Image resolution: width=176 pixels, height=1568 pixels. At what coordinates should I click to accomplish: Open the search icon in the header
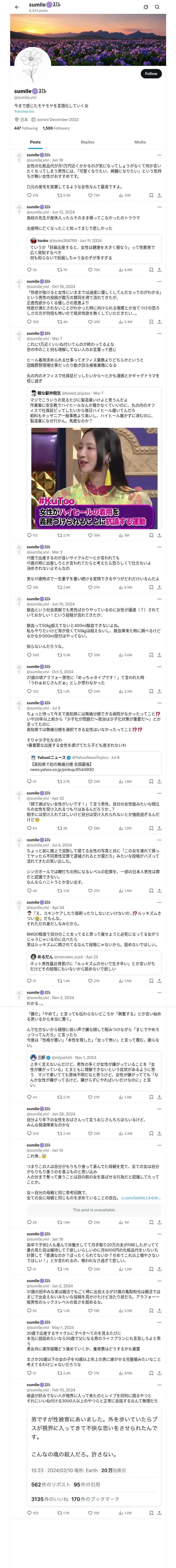(x=157, y=7)
